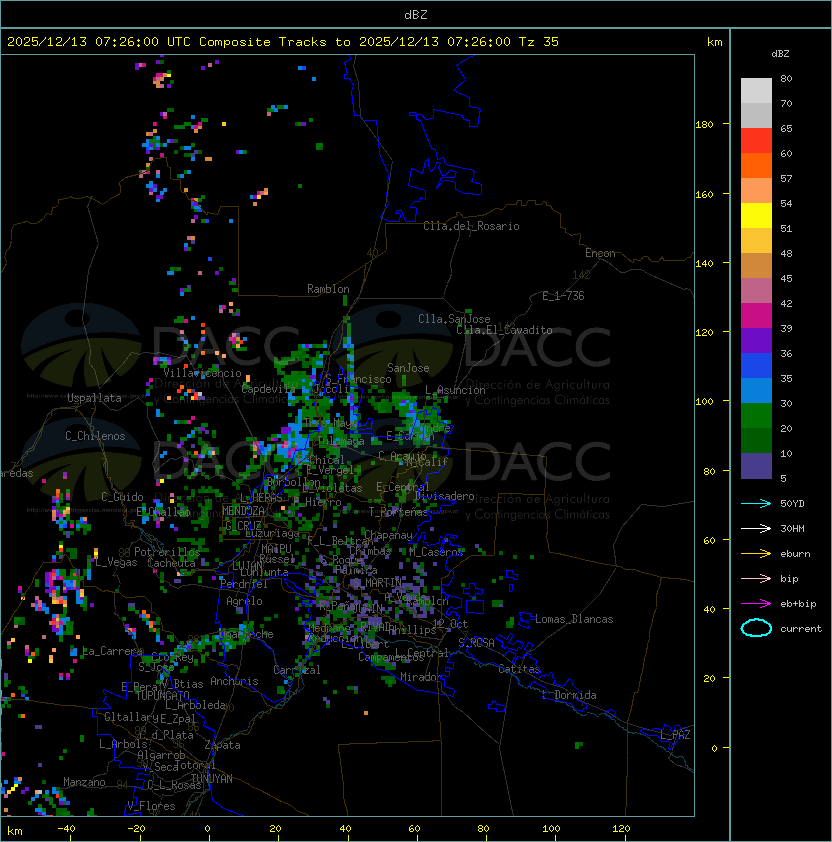Click the '50YD' legend label
Screen dimensions: 832x842
click(792, 504)
